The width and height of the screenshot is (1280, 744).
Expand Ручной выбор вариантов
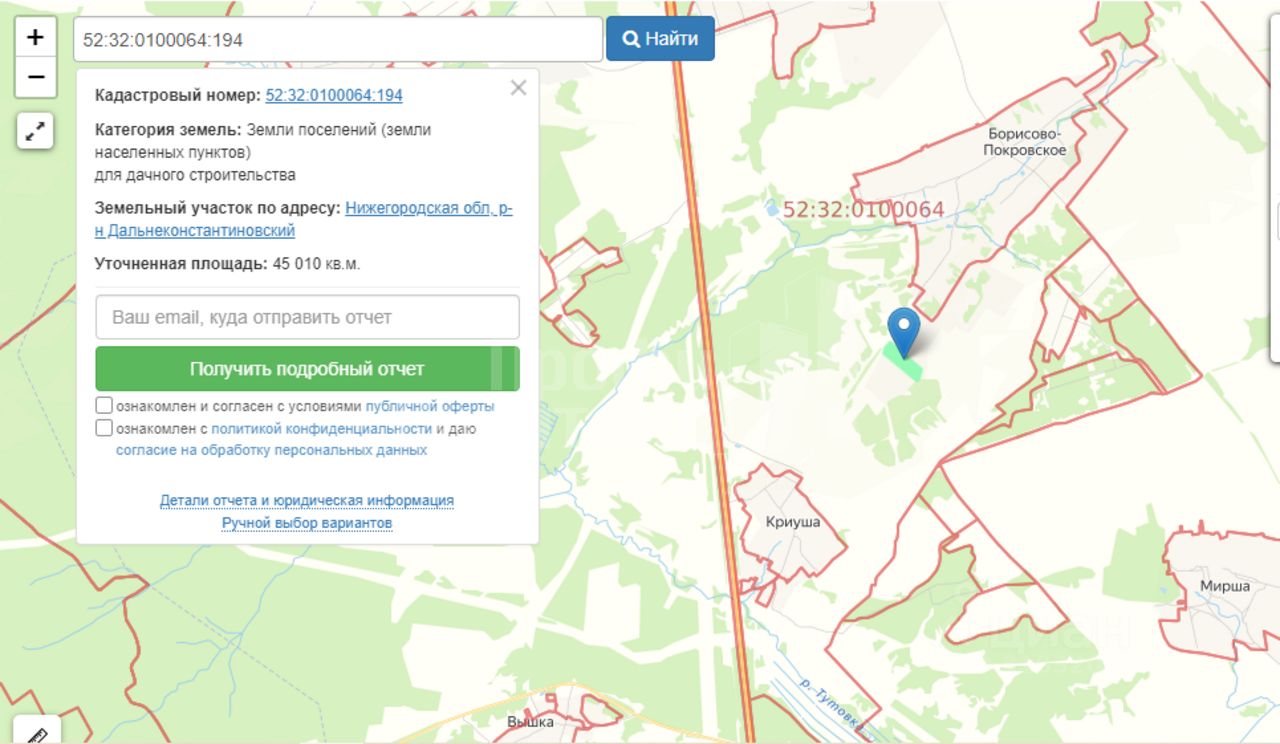[x=307, y=523]
